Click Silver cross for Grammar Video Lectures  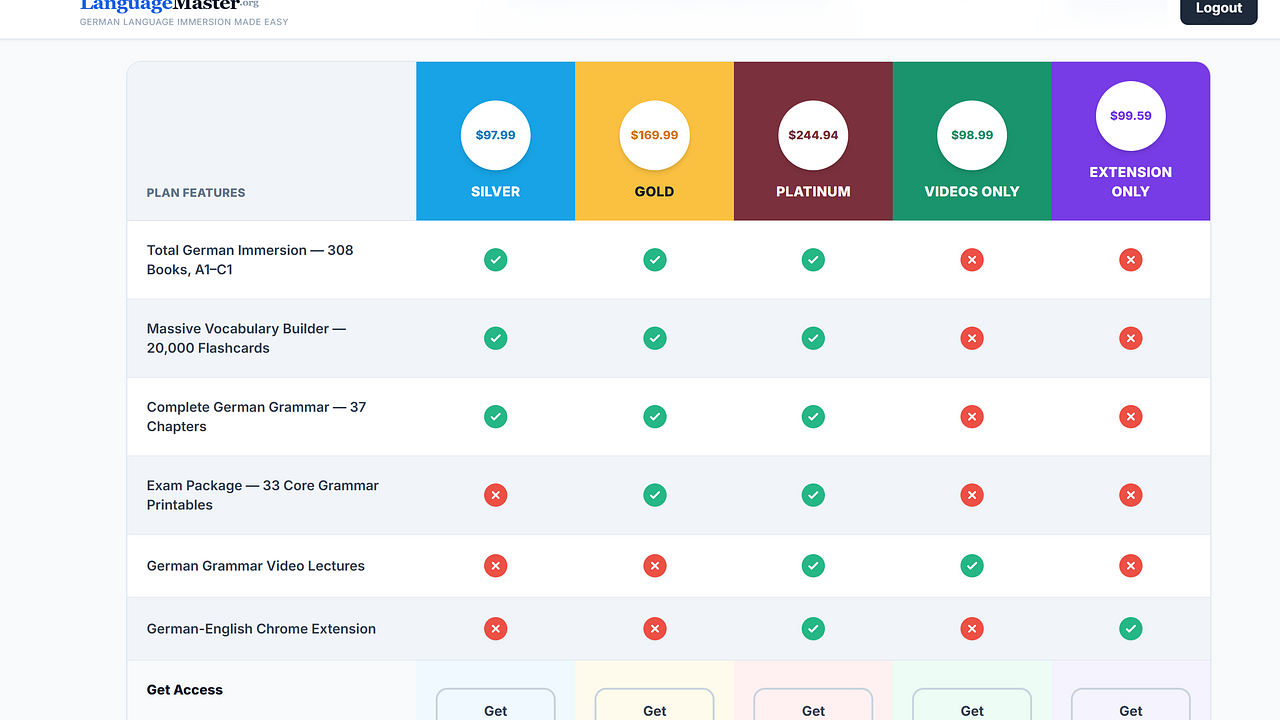(495, 566)
